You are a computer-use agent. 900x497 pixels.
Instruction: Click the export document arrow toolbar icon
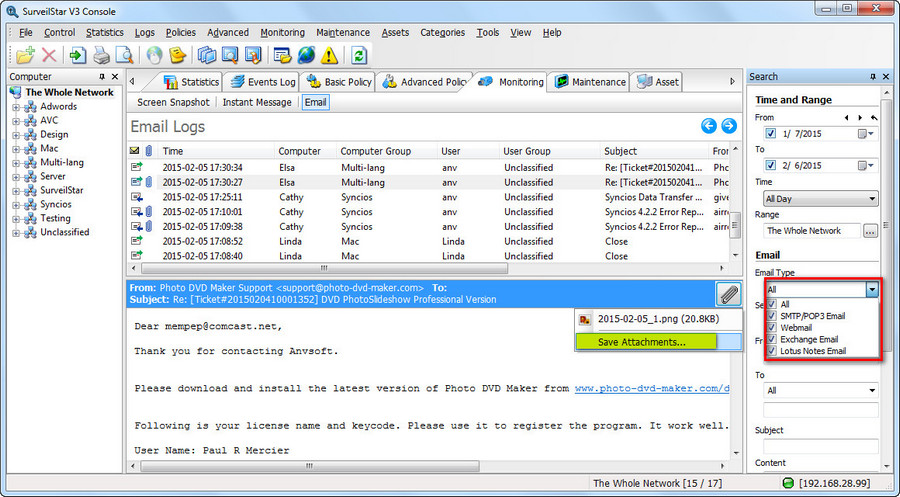point(77,55)
